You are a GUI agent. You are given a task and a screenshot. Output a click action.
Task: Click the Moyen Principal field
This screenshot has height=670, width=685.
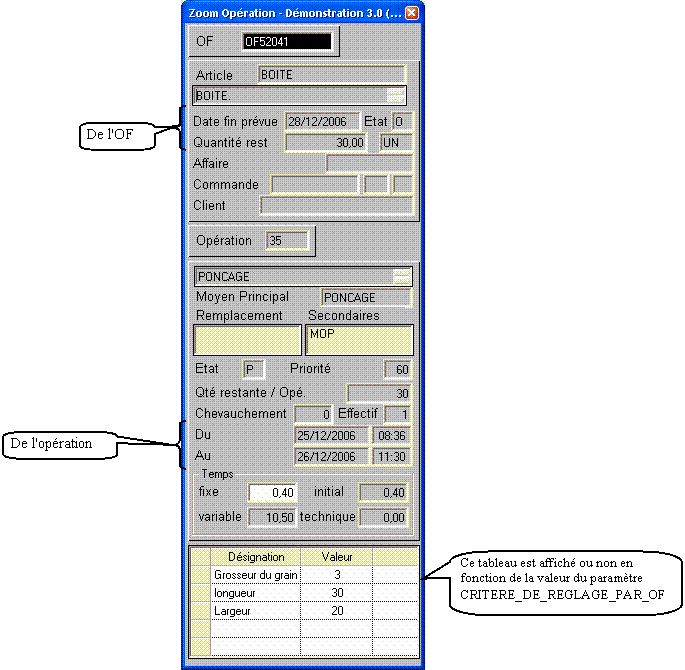pos(365,297)
